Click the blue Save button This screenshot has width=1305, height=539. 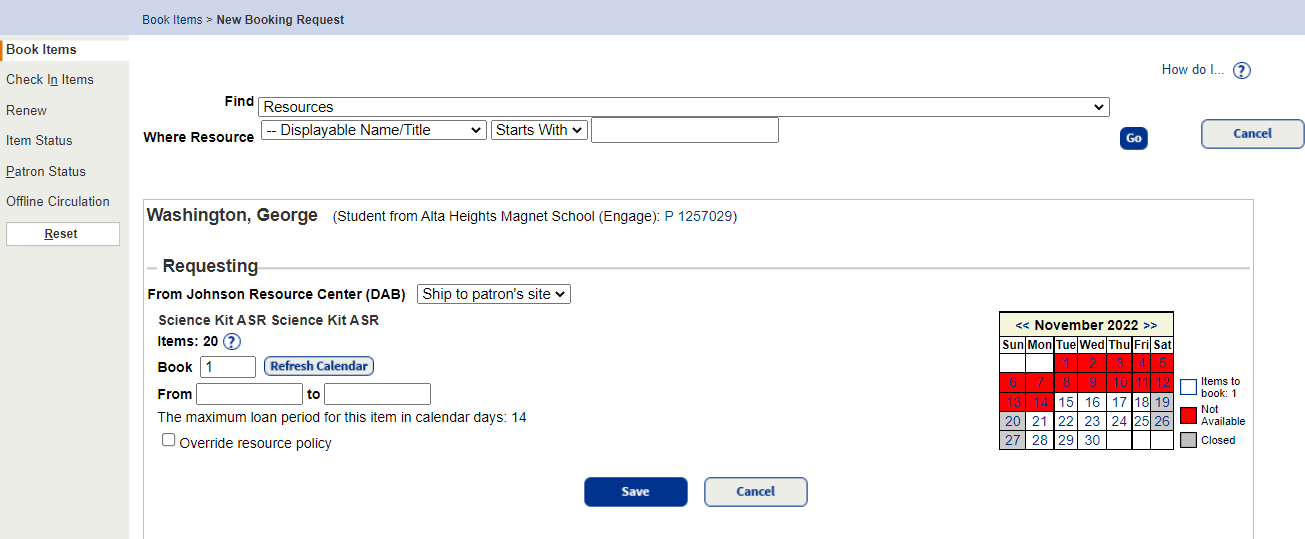(635, 492)
